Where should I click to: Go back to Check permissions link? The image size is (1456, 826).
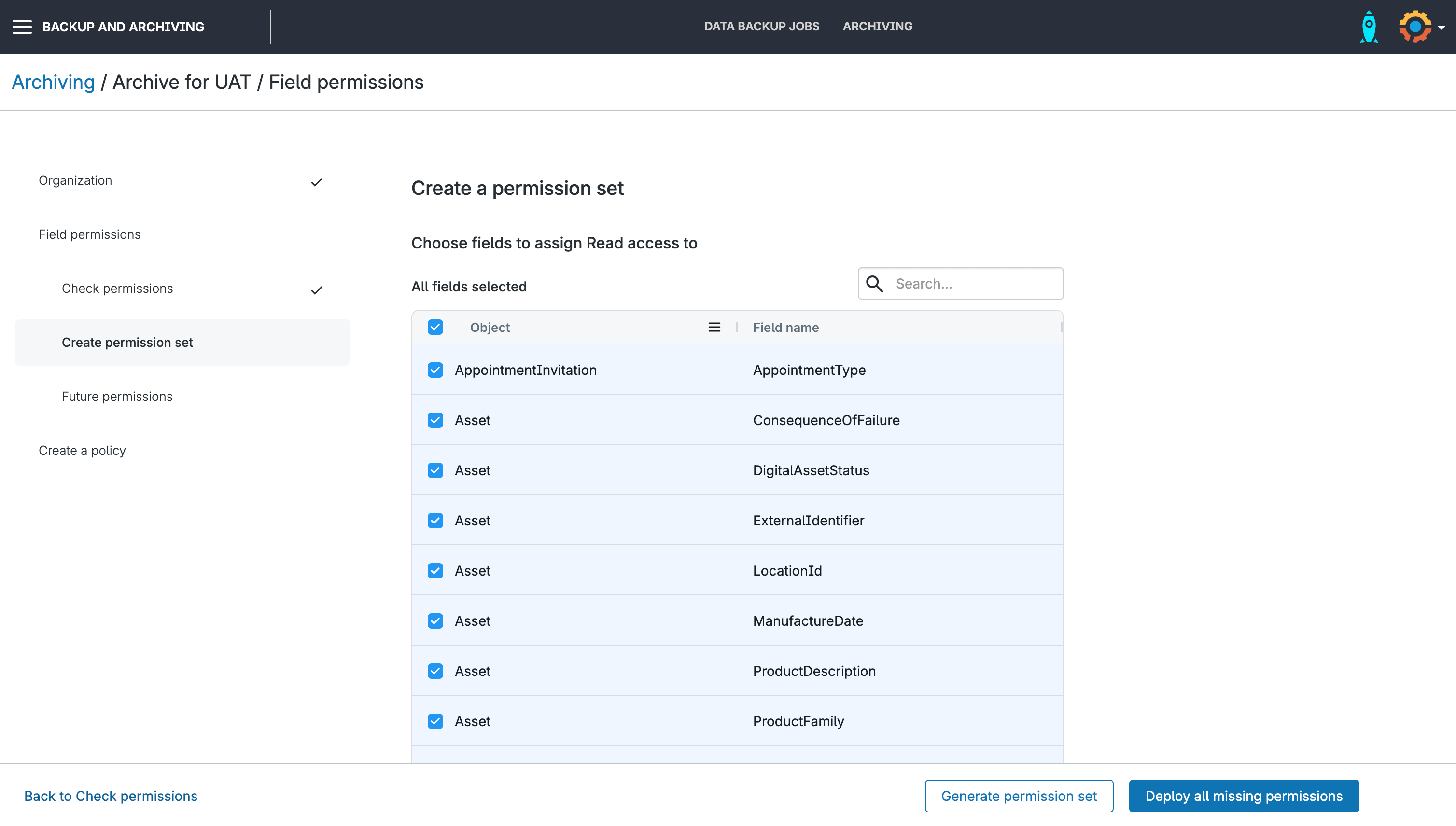pyautogui.click(x=111, y=796)
